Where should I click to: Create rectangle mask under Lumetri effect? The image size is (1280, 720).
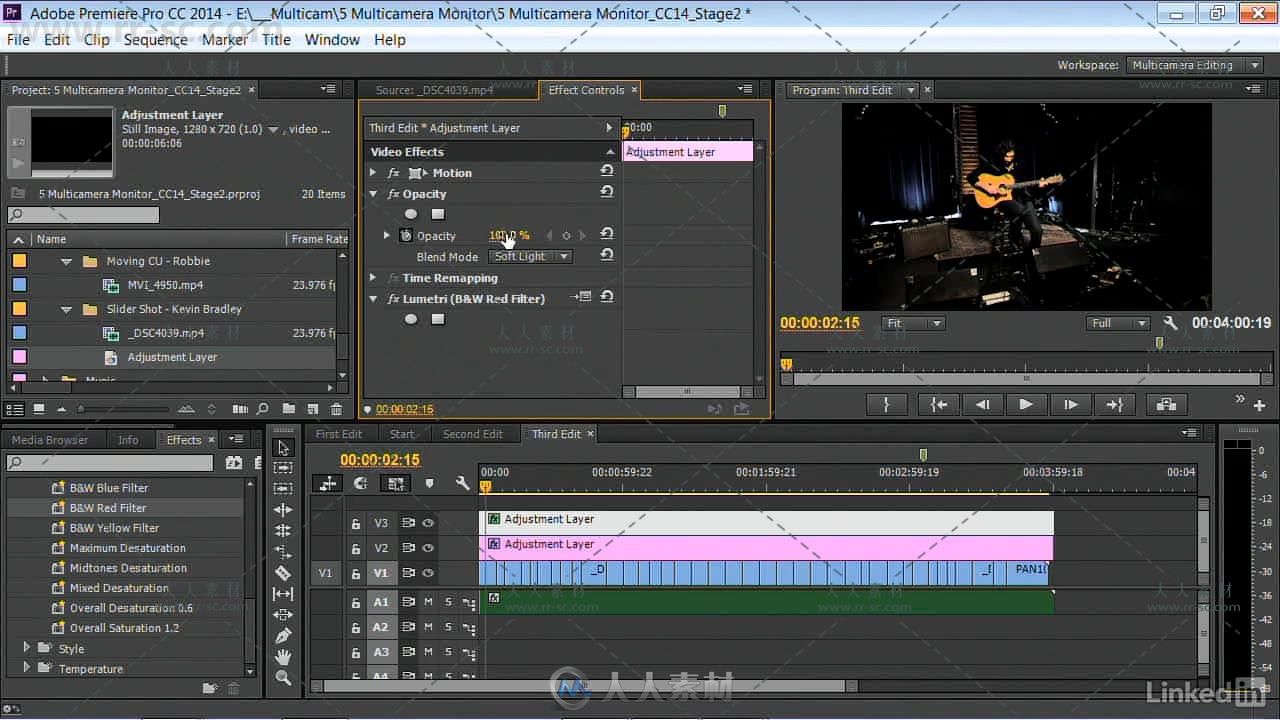tap(437, 319)
